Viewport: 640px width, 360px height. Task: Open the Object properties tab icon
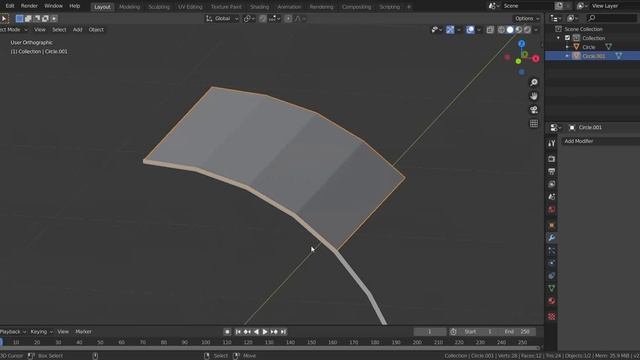[x=551, y=225]
